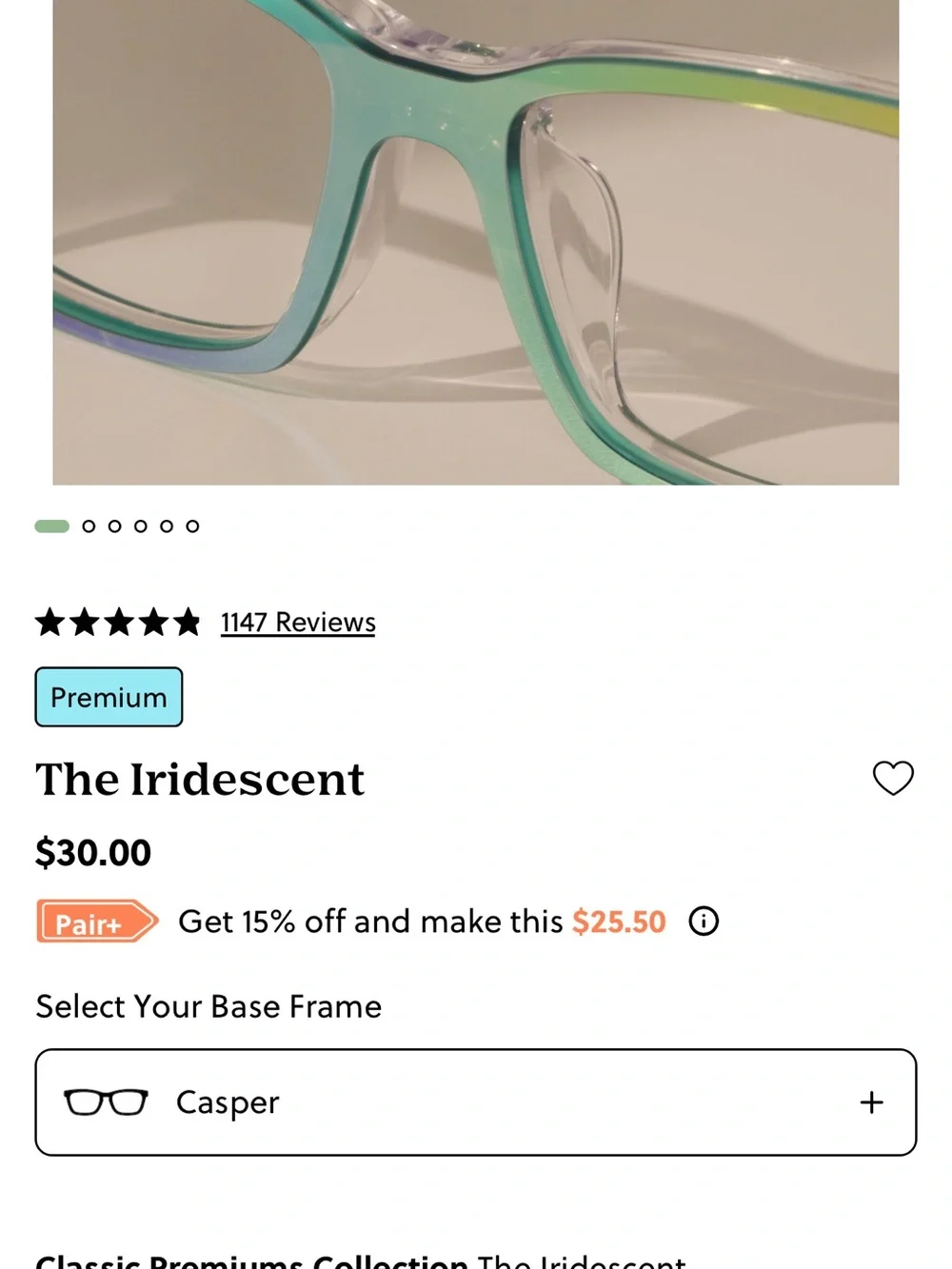Show the fifth carousel image dot
The width and height of the screenshot is (952, 1269).
(x=167, y=526)
